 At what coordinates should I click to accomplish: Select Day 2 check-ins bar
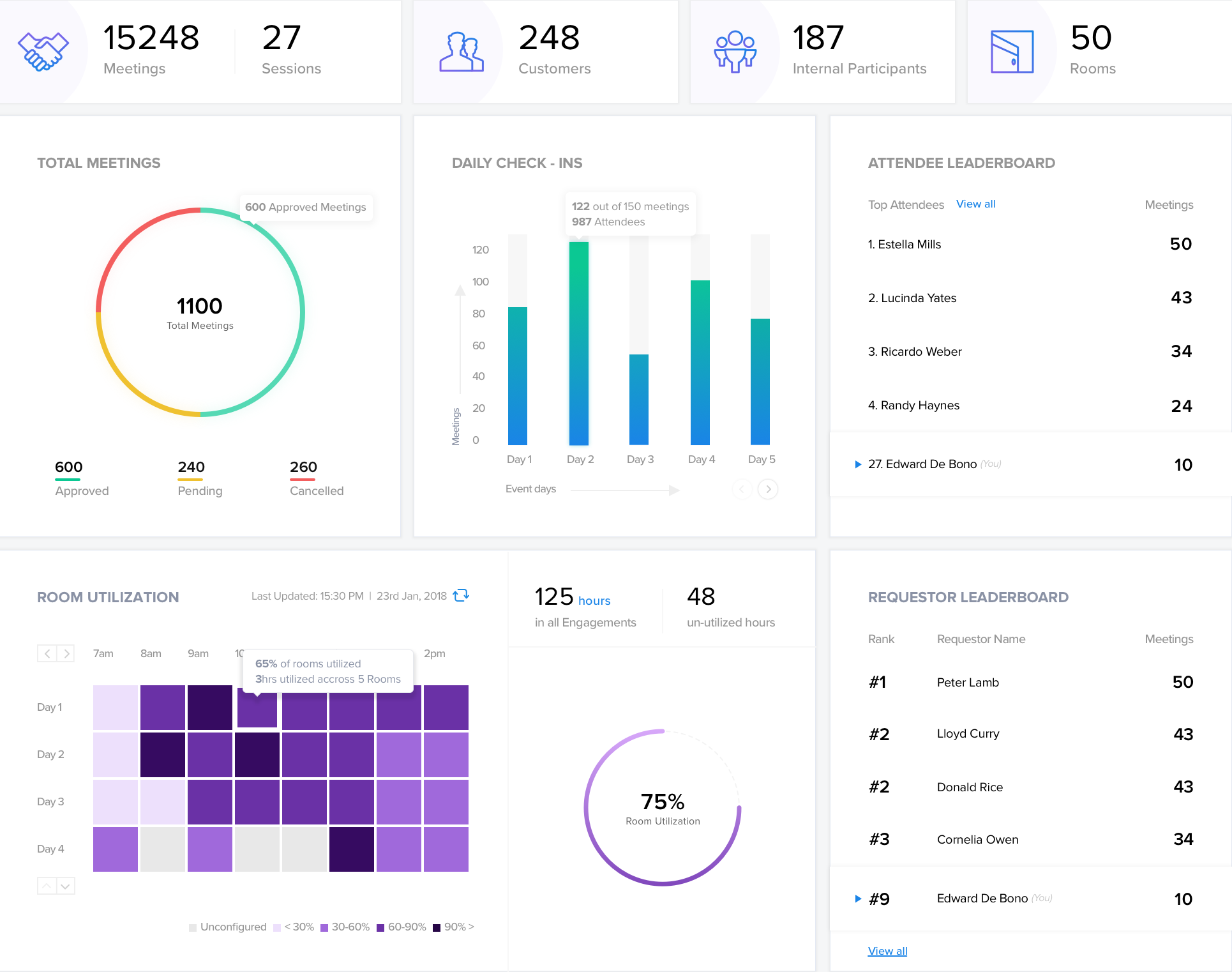[x=579, y=343]
